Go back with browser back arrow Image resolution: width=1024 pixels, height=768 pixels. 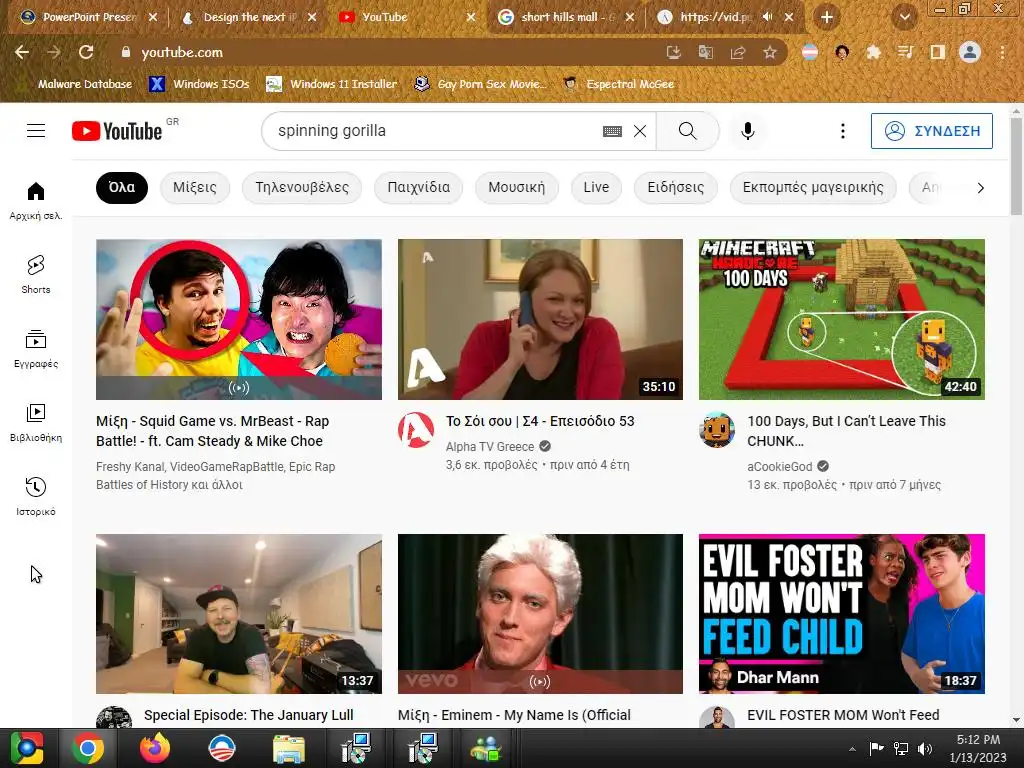coord(22,52)
